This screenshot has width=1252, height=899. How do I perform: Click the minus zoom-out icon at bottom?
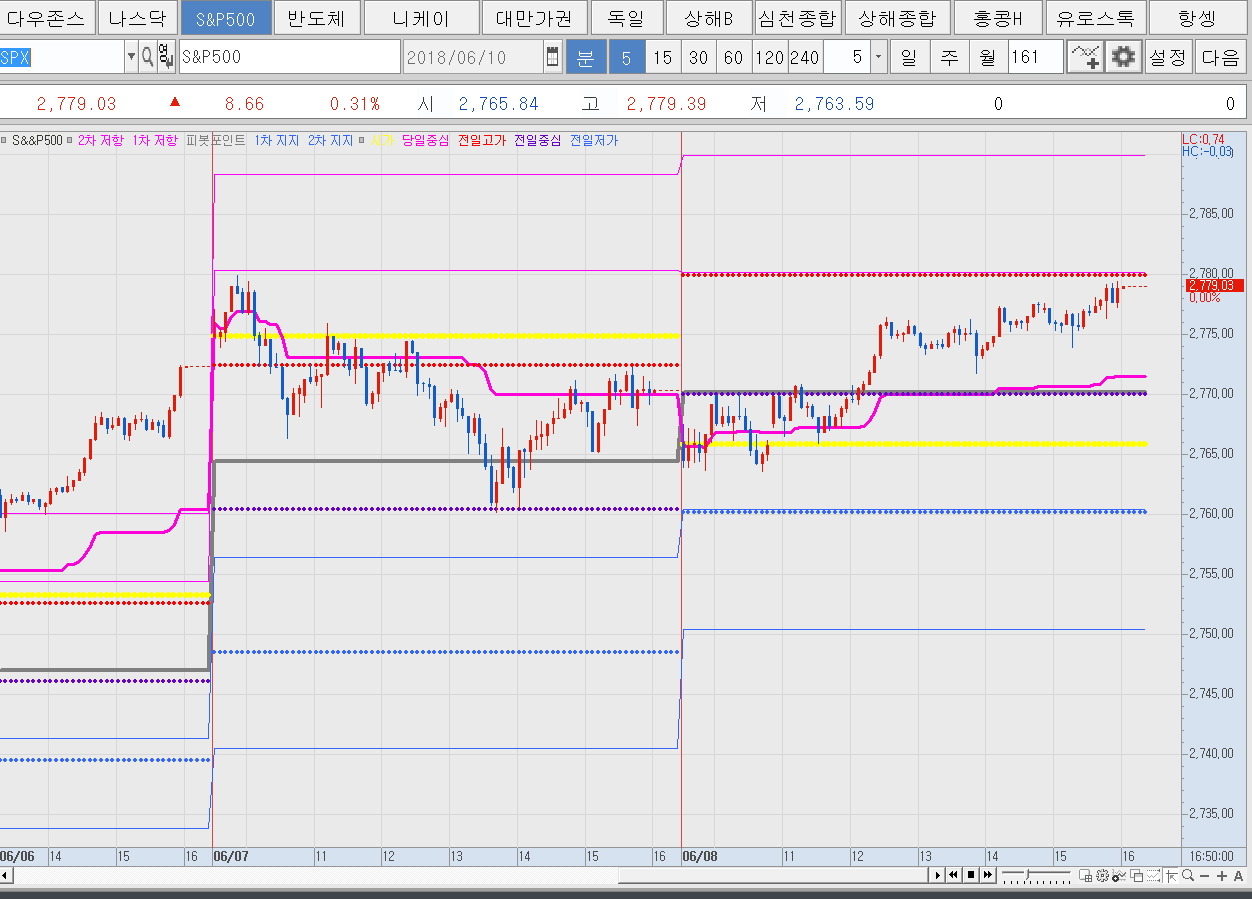click(x=1204, y=875)
